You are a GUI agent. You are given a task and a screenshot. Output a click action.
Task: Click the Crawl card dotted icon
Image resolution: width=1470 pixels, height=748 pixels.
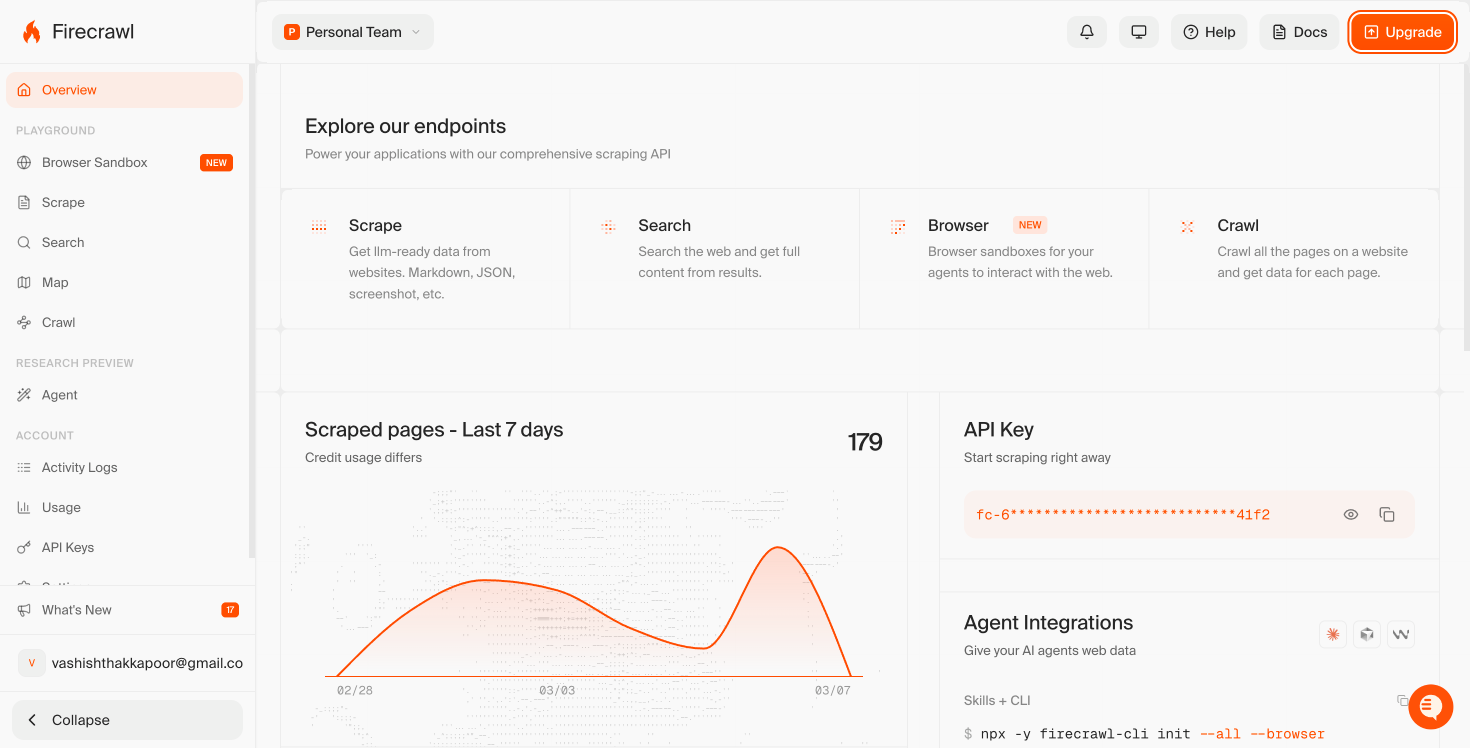click(x=1187, y=227)
